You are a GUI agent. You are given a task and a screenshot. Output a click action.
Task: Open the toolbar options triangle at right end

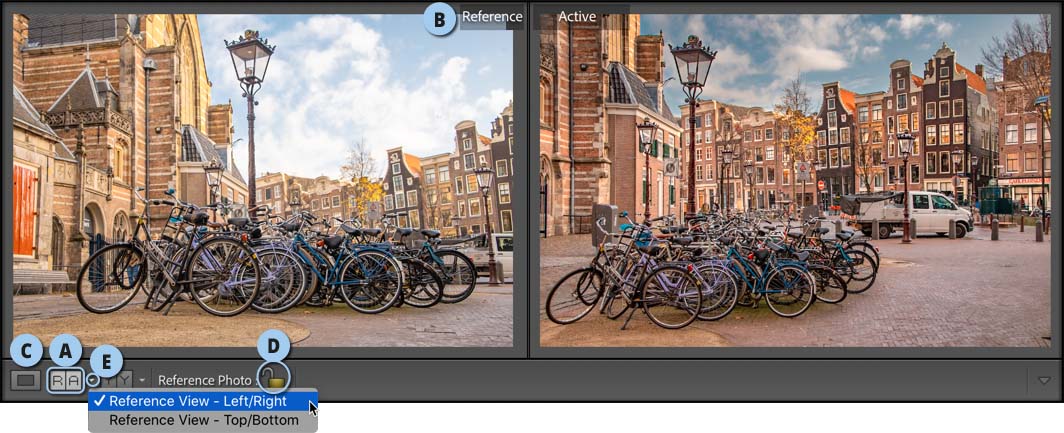(x=1044, y=381)
